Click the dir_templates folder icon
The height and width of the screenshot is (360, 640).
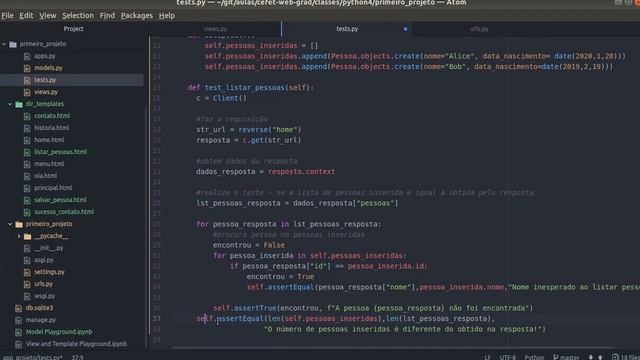[x=19, y=104]
